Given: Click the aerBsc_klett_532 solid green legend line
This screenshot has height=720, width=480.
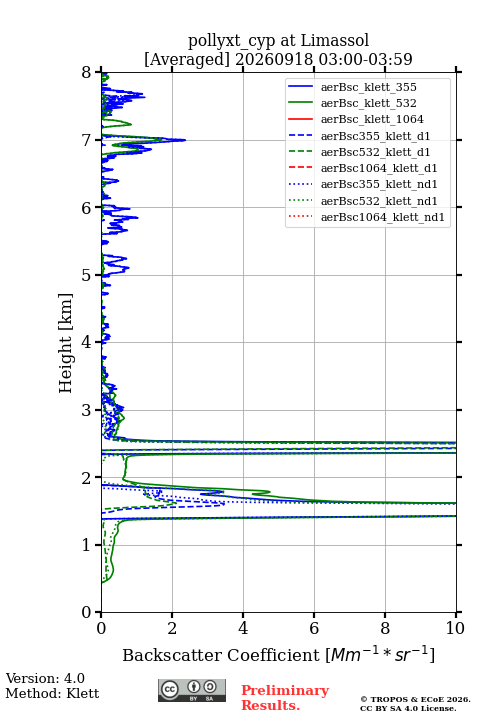Looking at the screenshot, I should tap(300, 103).
